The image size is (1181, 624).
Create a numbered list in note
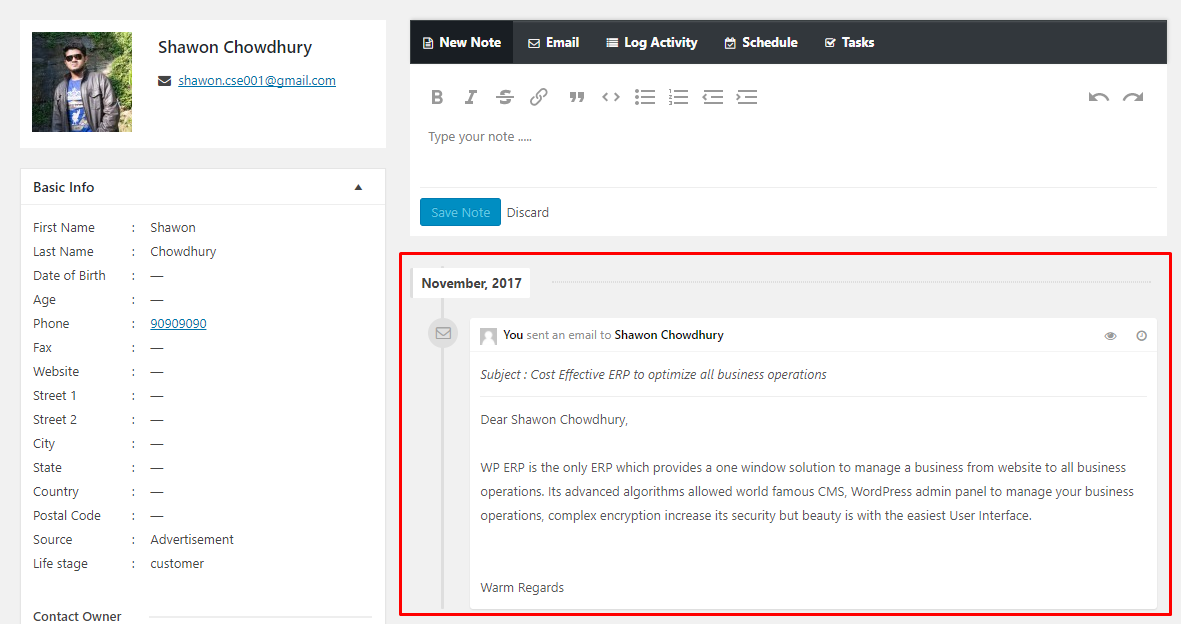[x=679, y=97]
